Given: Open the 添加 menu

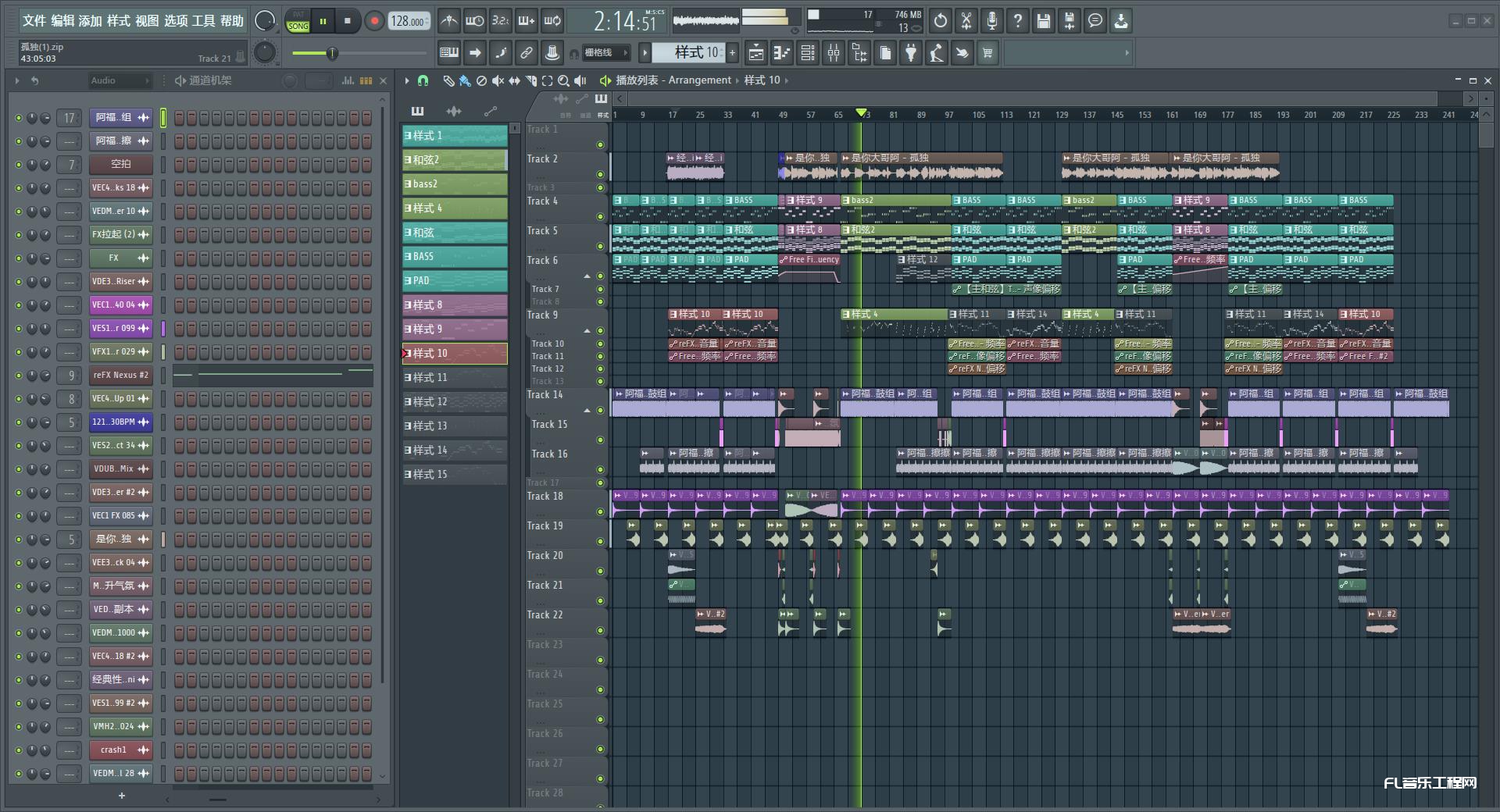Looking at the screenshot, I should [91, 21].
